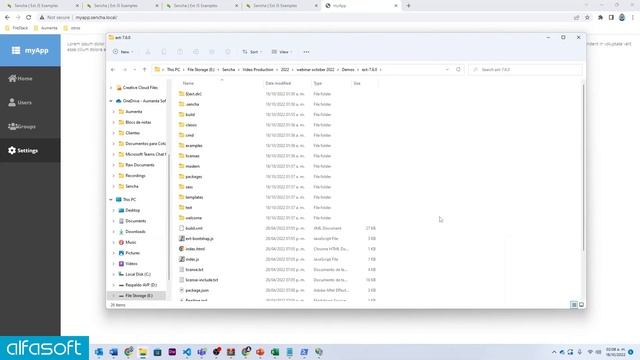Image resolution: width=640 pixels, height=360 pixels.
Task: Open Home in the myApp sidebar
Action: 30,78
